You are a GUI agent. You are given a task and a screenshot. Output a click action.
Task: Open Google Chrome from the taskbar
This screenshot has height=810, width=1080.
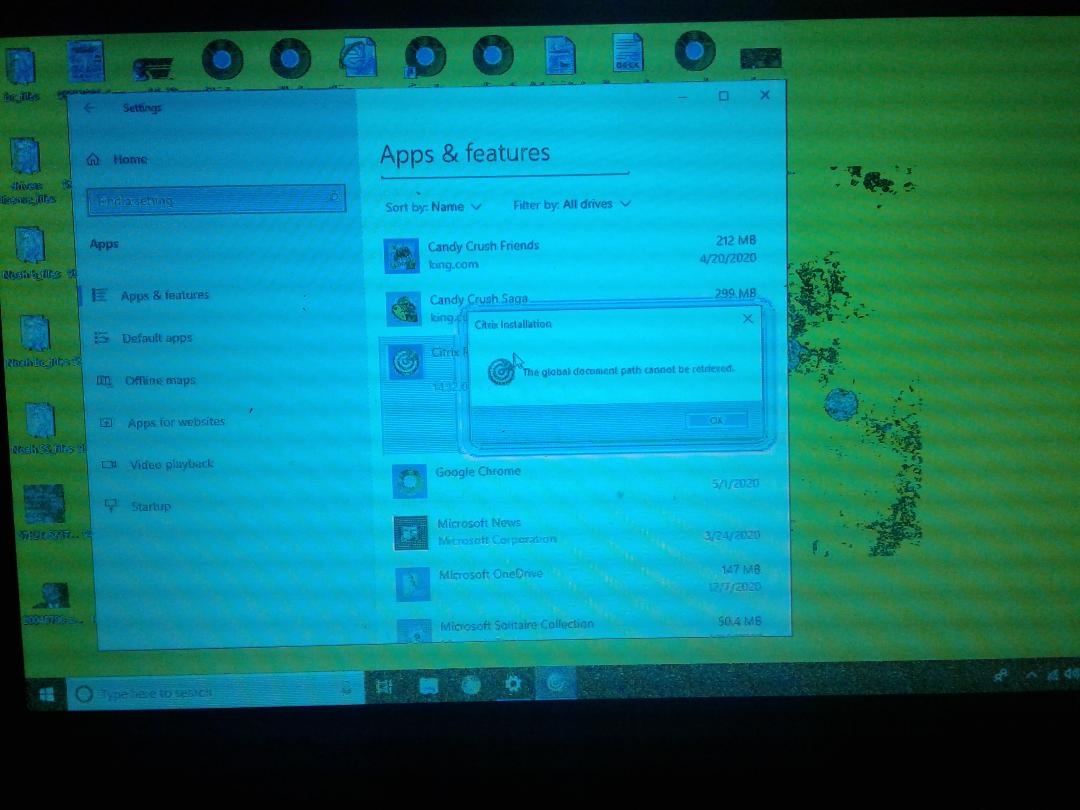471,685
